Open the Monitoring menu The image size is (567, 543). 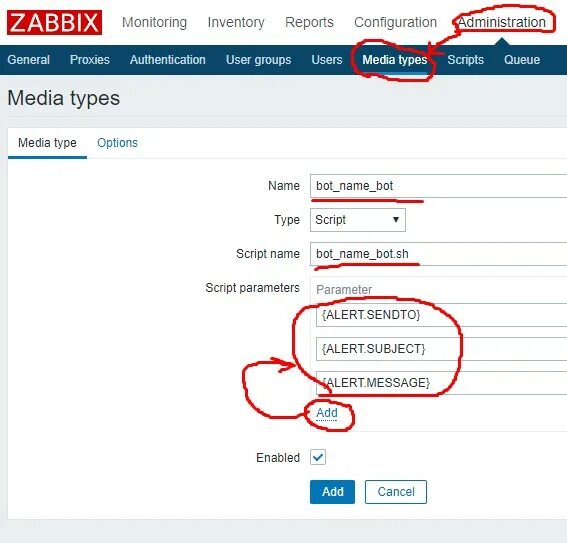[154, 22]
